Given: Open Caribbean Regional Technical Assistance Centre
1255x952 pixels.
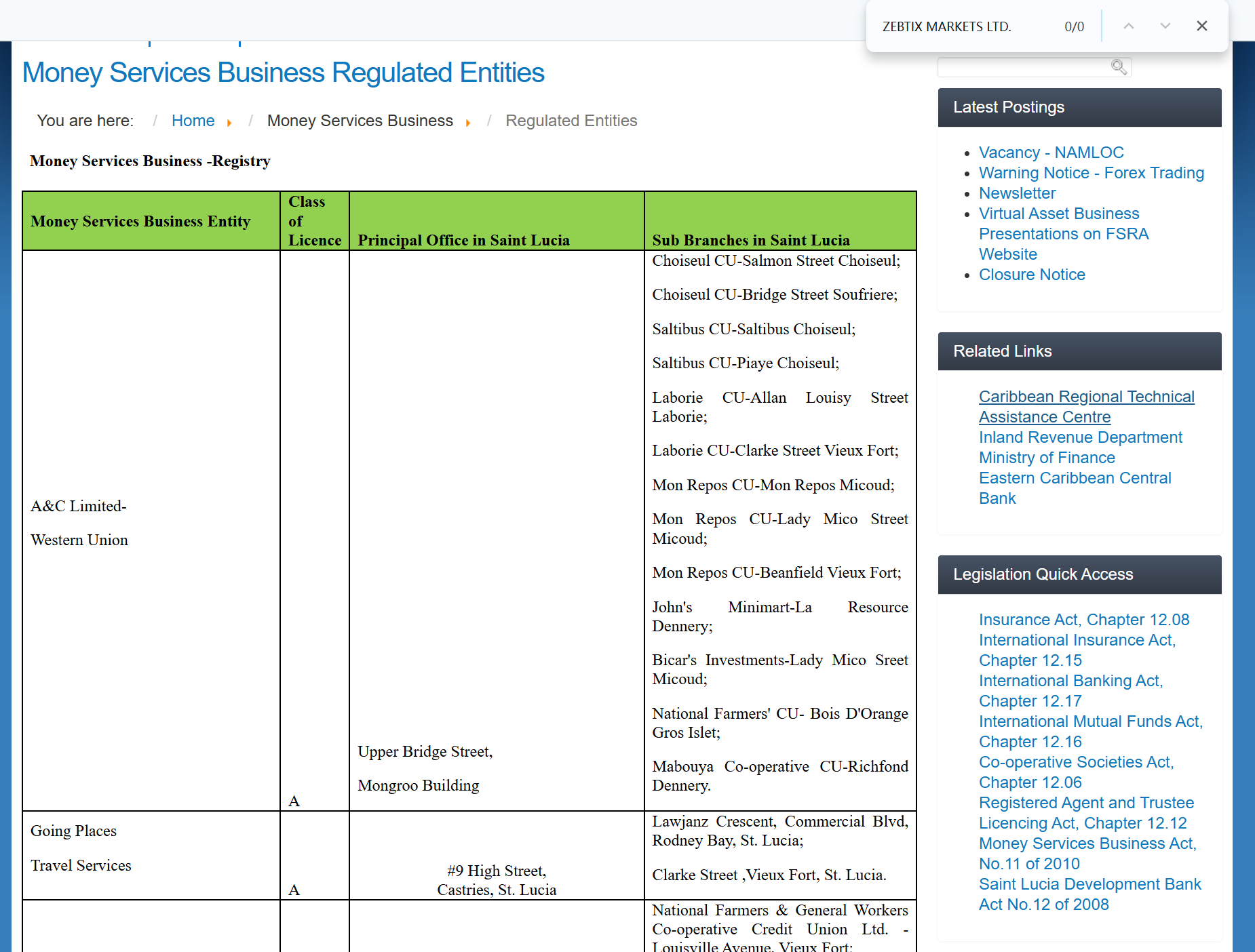Looking at the screenshot, I should pos(1087,407).
